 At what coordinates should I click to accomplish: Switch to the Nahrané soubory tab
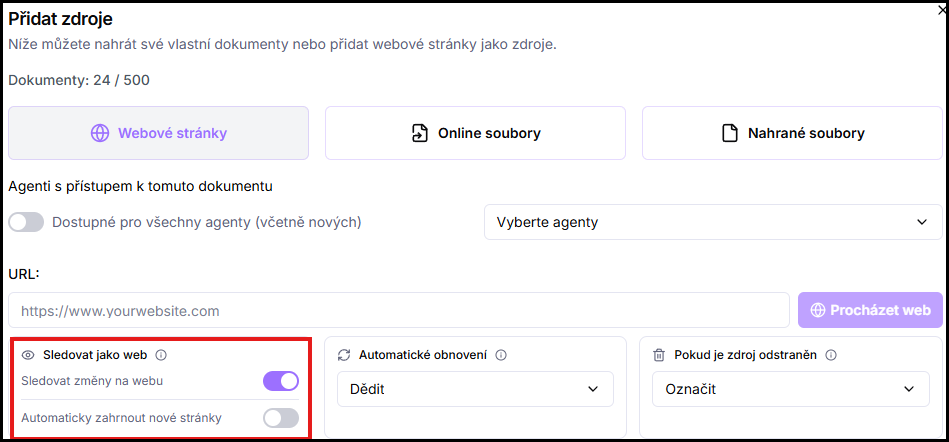792,133
